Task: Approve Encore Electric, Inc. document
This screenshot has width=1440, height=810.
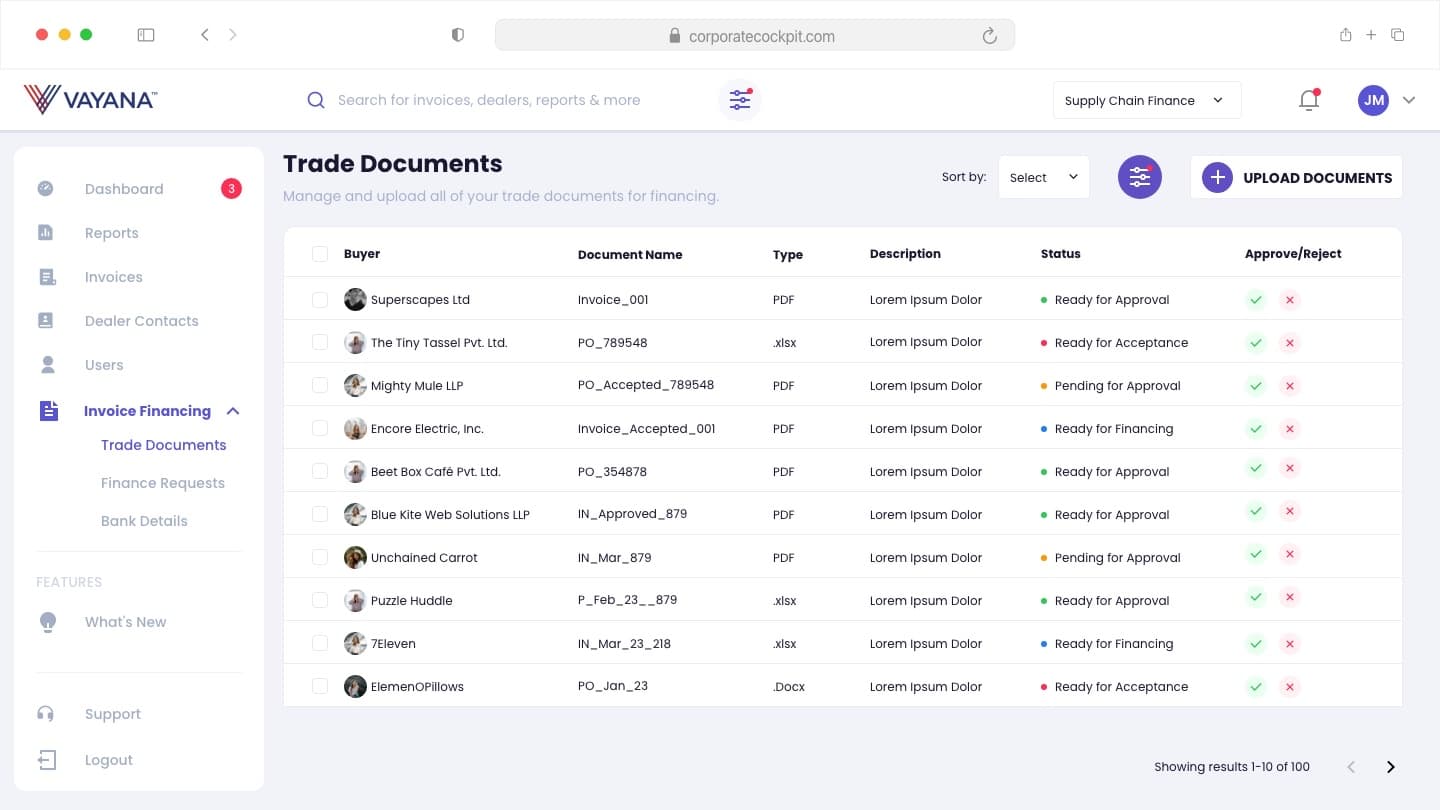Action: point(1256,428)
